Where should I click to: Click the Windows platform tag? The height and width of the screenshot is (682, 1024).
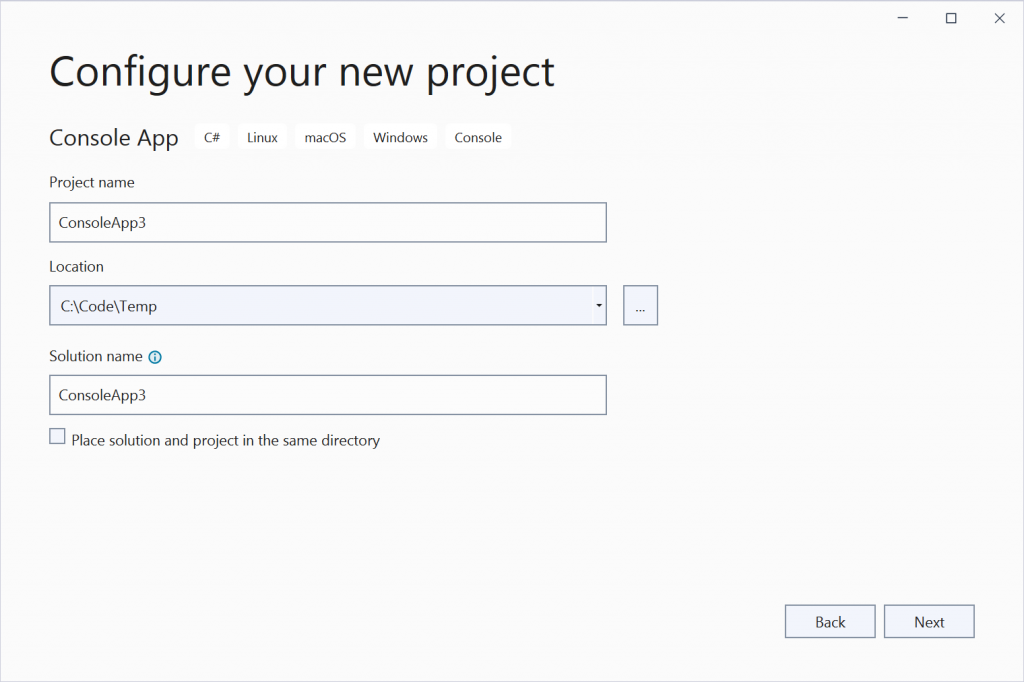click(400, 138)
